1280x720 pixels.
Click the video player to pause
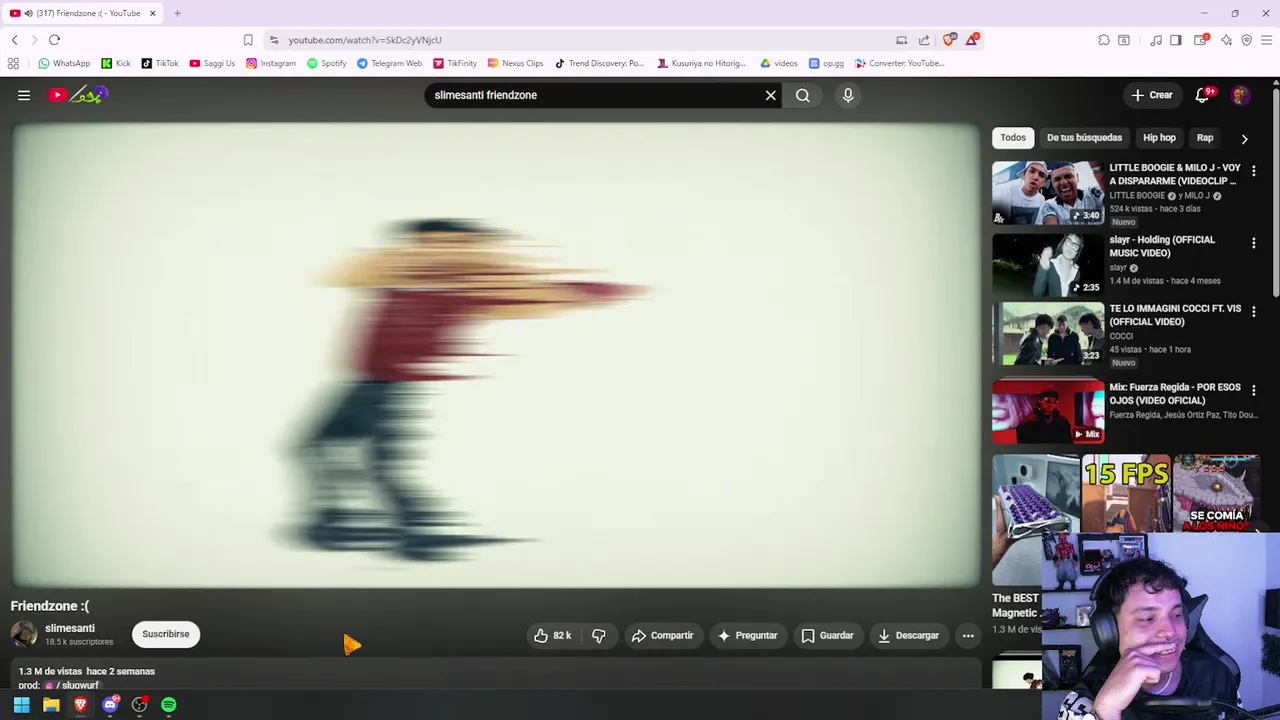(x=496, y=355)
